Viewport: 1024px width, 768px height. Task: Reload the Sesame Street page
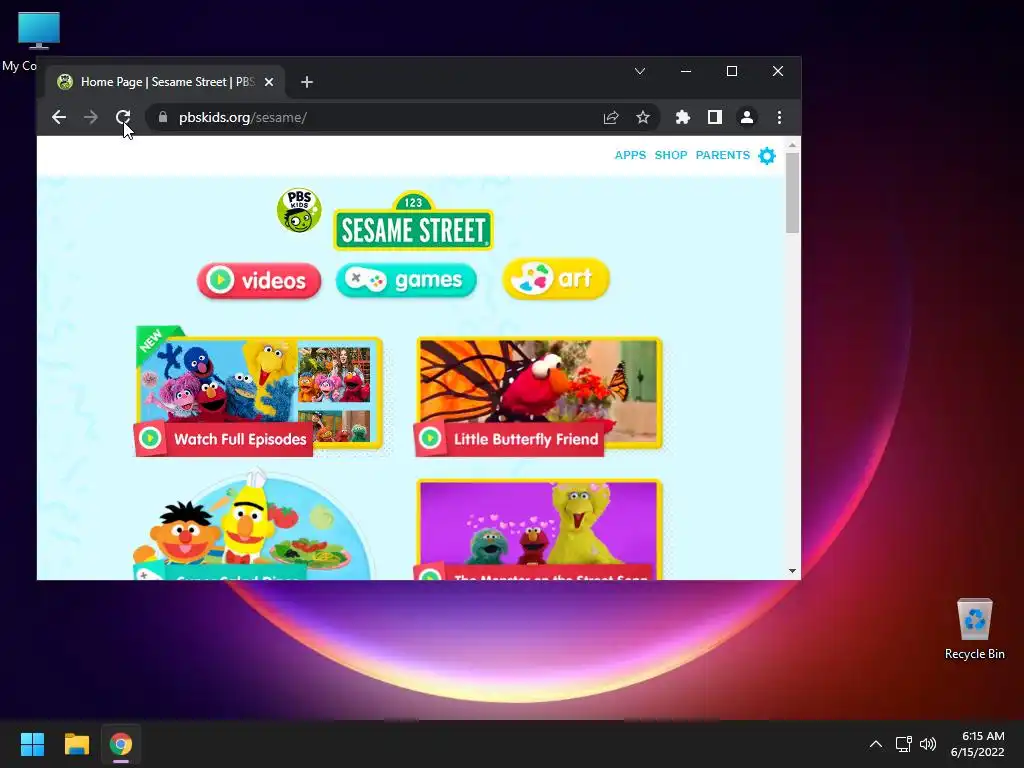point(123,118)
